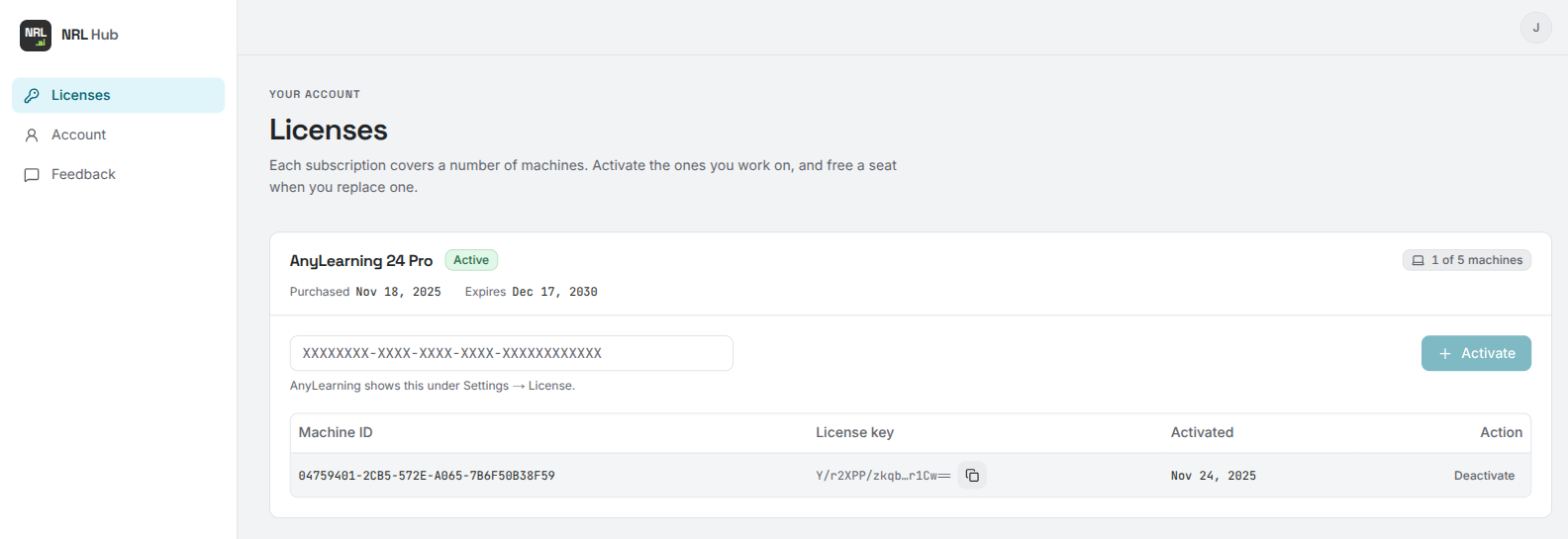Open the Feedback sidebar item
This screenshot has height=539, width=1568.
coord(118,174)
